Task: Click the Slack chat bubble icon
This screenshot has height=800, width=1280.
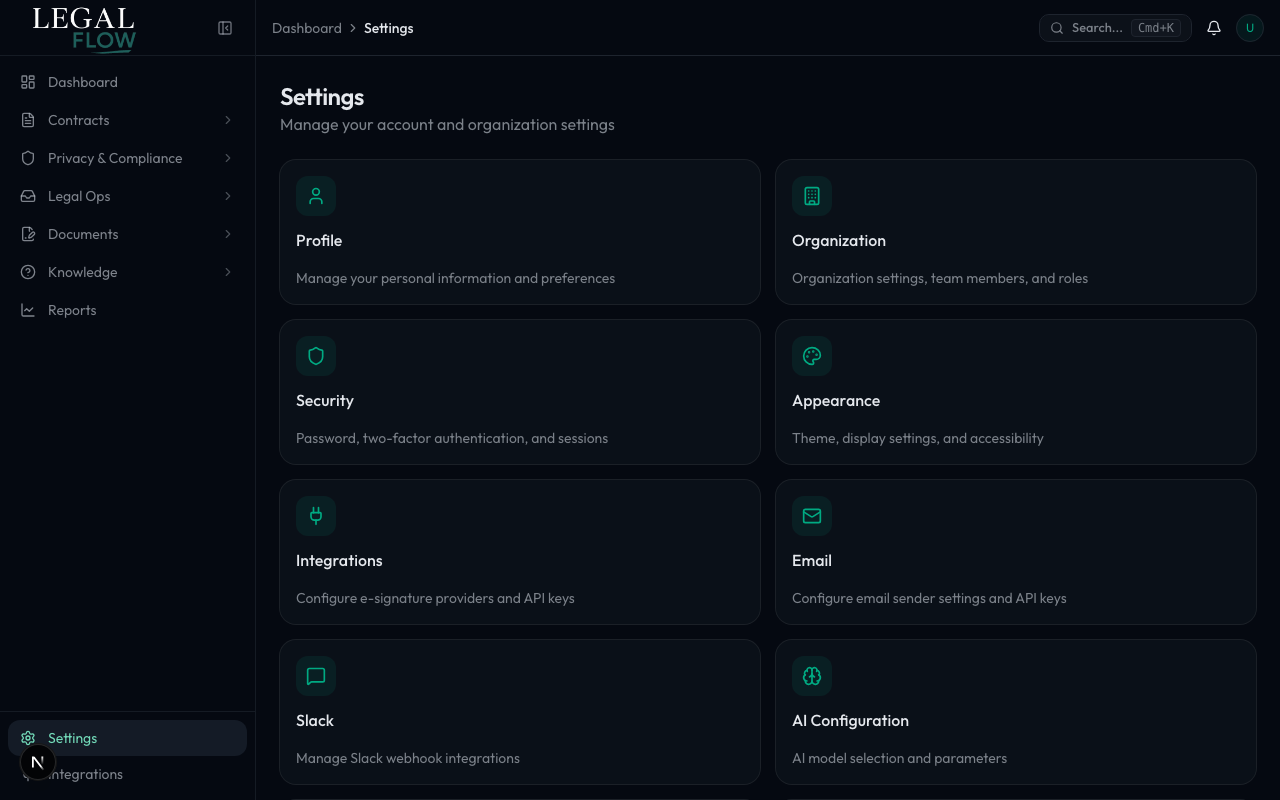Action: [x=316, y=676]
